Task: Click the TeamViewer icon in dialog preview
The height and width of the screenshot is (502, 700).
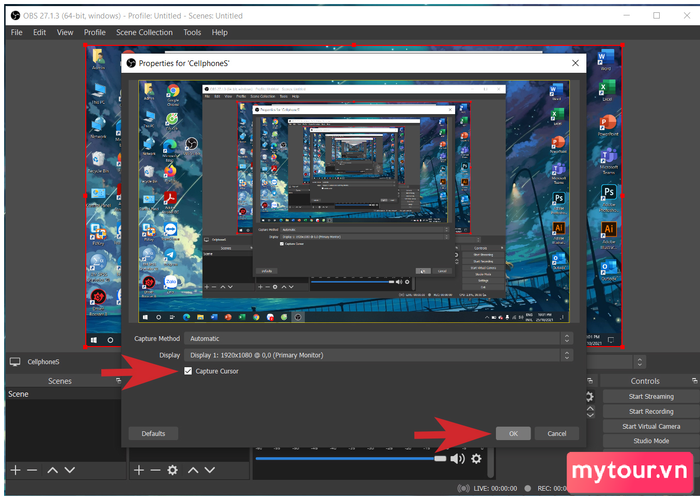Action: point(170,231)
